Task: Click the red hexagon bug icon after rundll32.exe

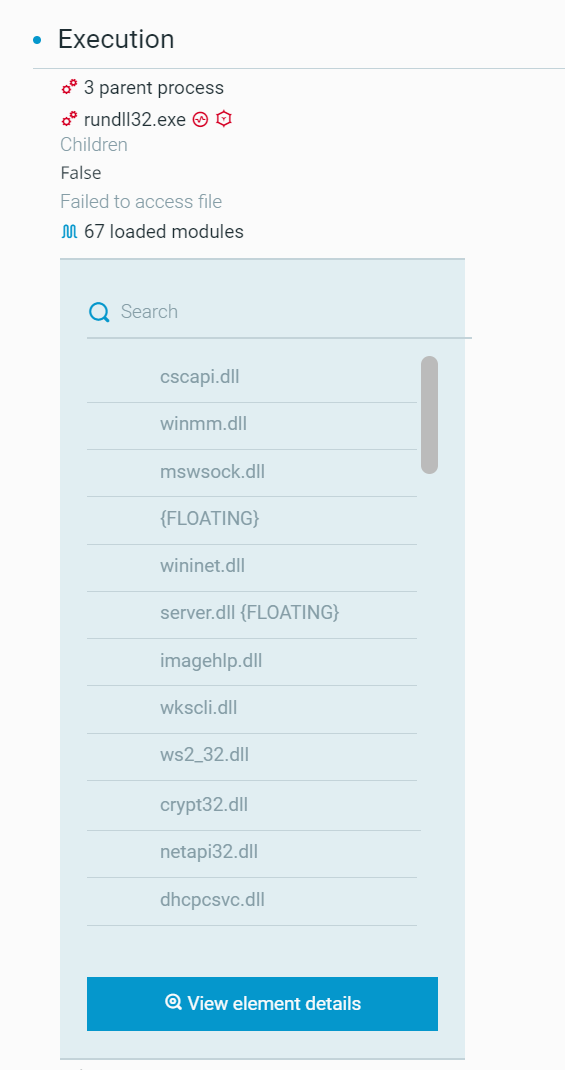Action: click(224, 119)
